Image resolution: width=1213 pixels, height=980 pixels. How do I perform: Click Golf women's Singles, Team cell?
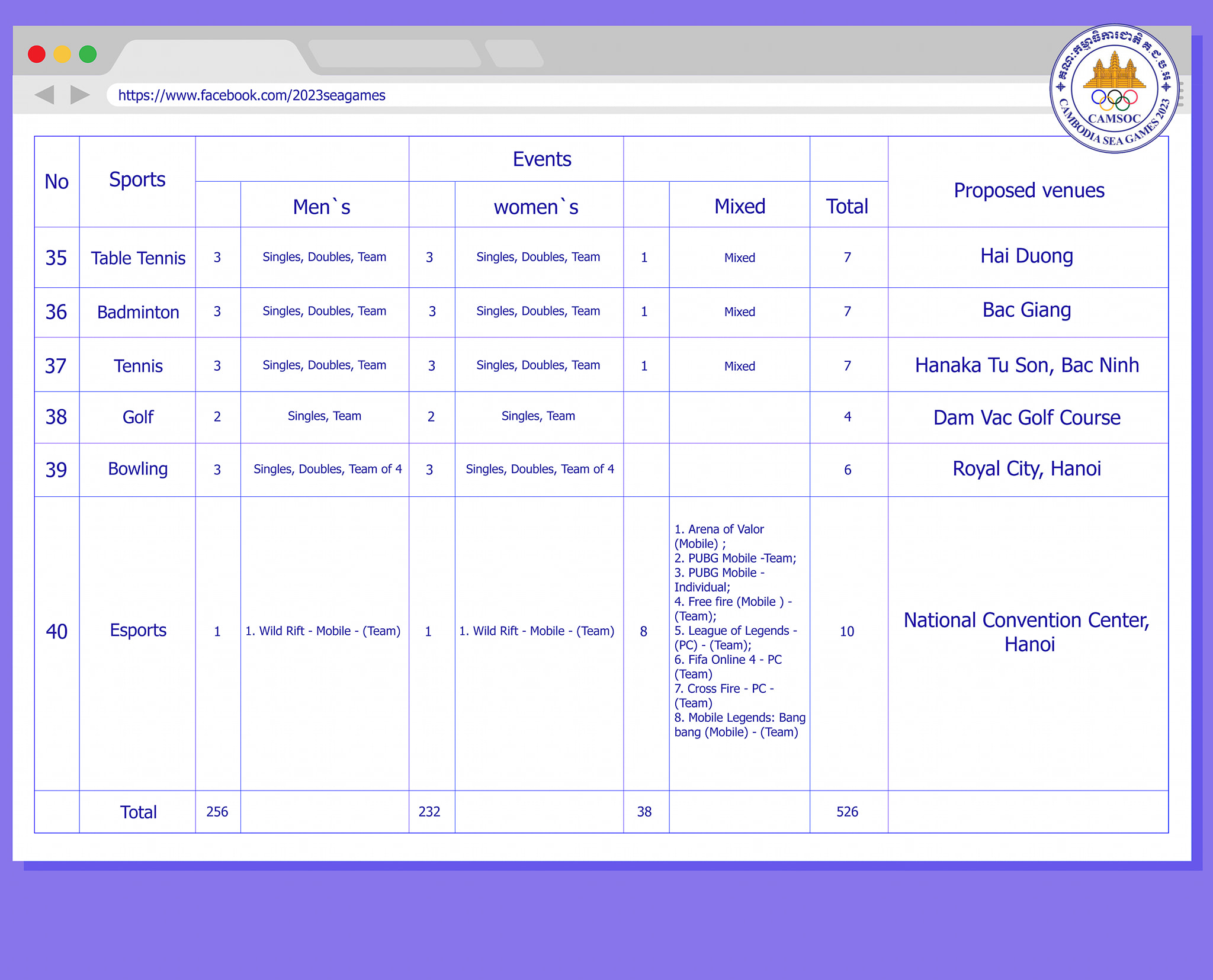538,416
